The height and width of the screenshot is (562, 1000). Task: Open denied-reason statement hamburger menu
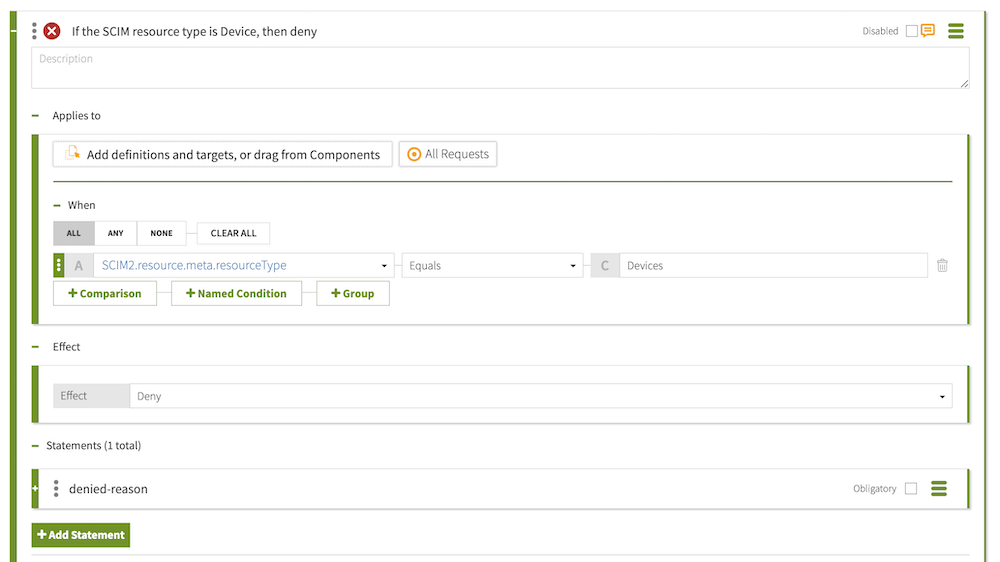pos(938,489)
